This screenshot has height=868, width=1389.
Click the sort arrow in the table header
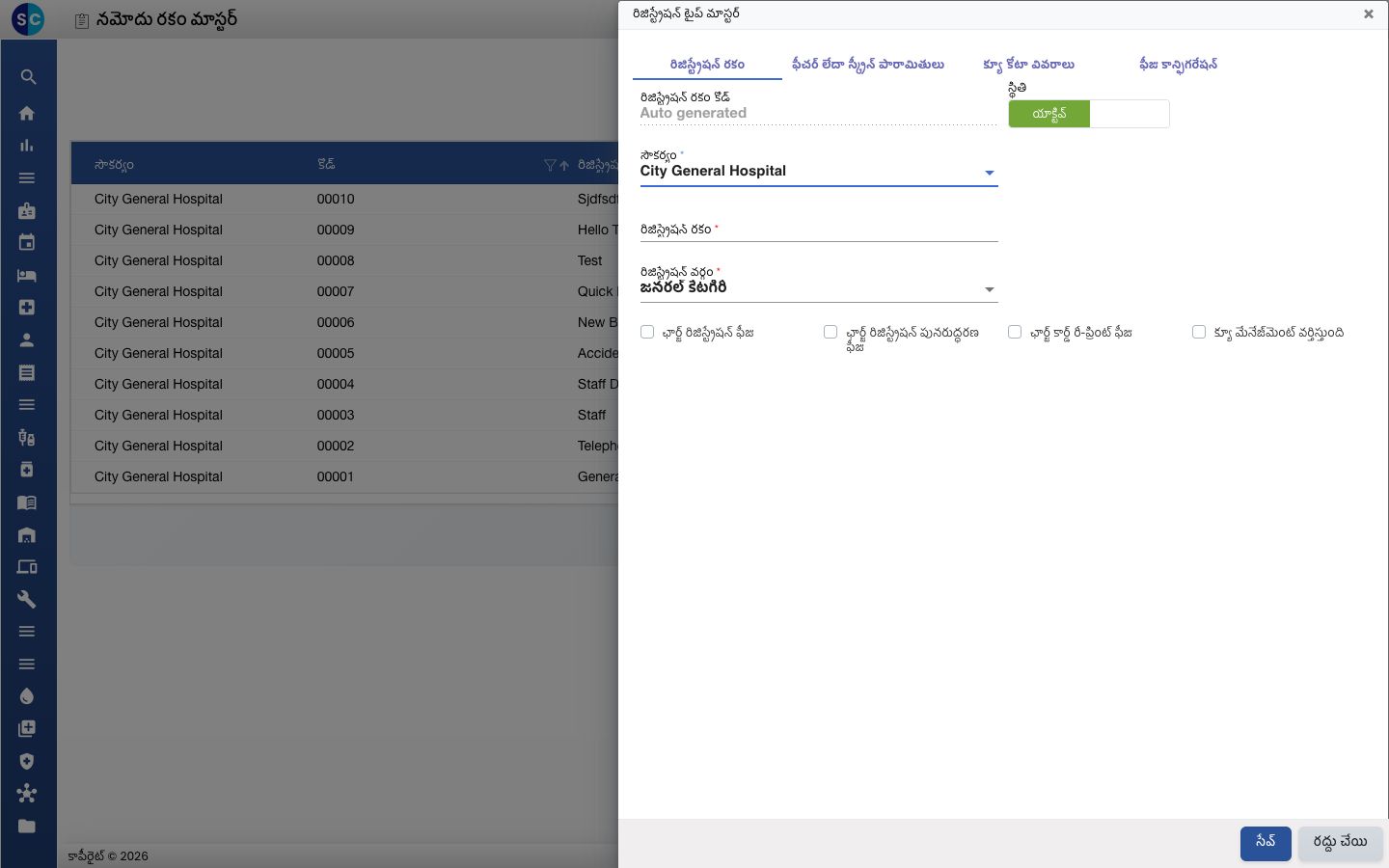pos(564,165)
